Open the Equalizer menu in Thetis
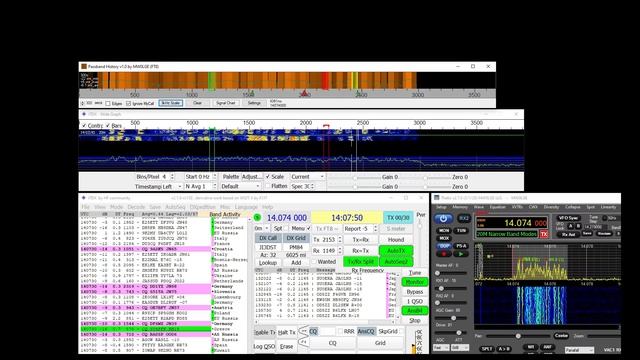Image resolution: width=640 pixels, height=360 pixels. coord(497,207)
